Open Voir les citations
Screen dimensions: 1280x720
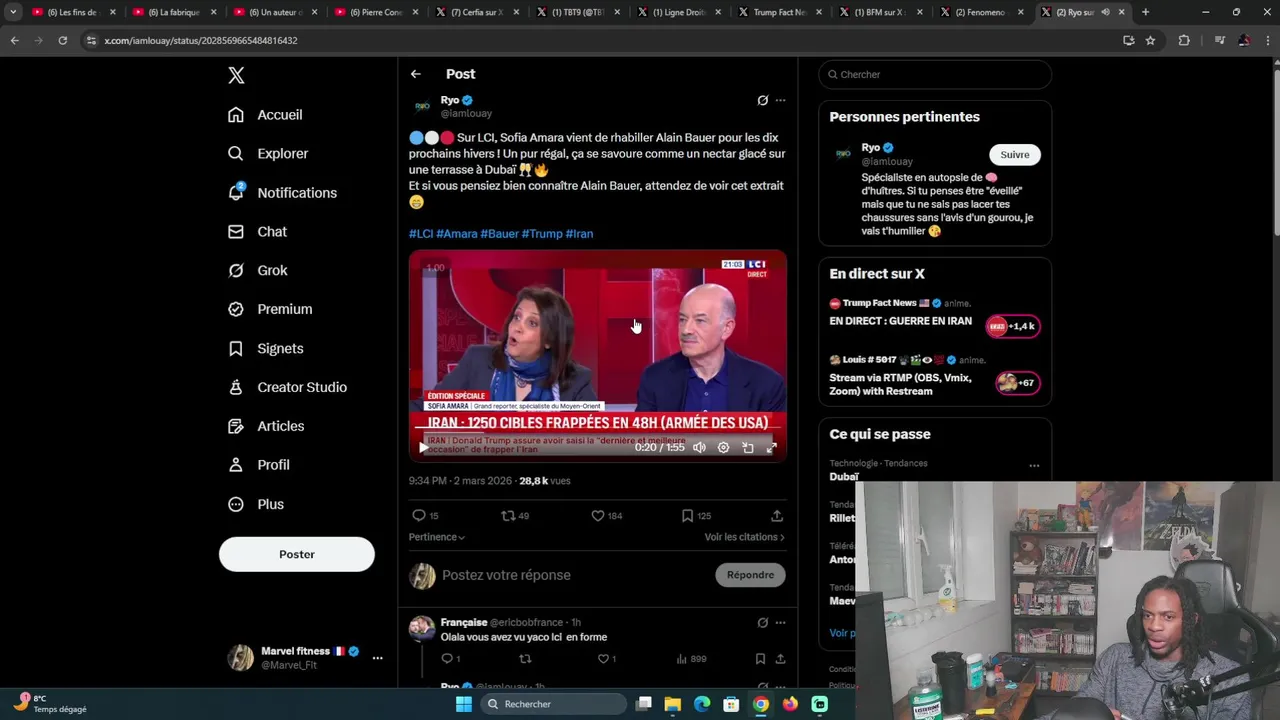[x=745, y=537]
